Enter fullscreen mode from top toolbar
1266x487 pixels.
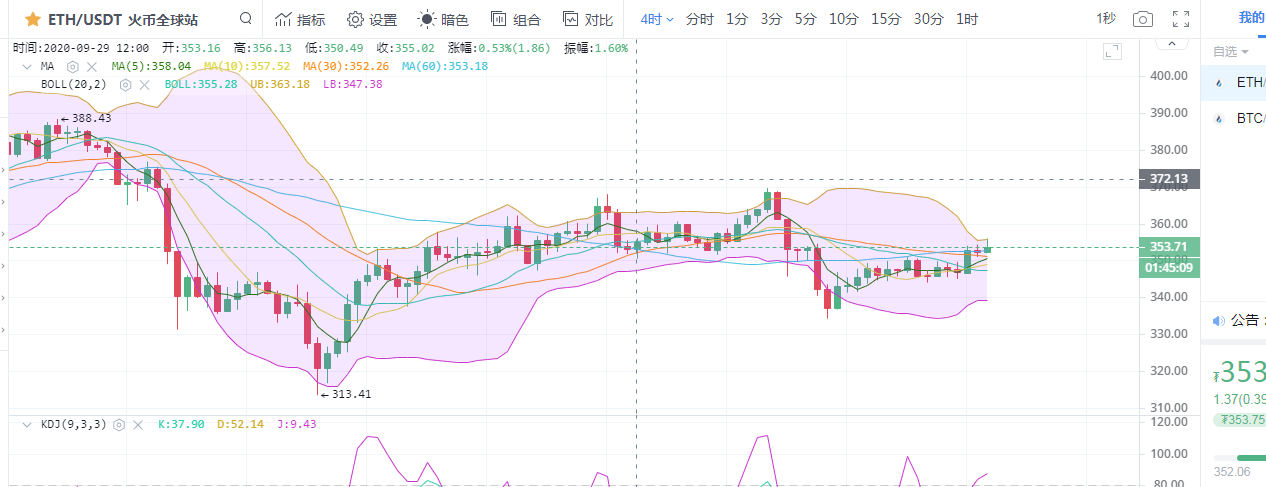[1181, 19]
